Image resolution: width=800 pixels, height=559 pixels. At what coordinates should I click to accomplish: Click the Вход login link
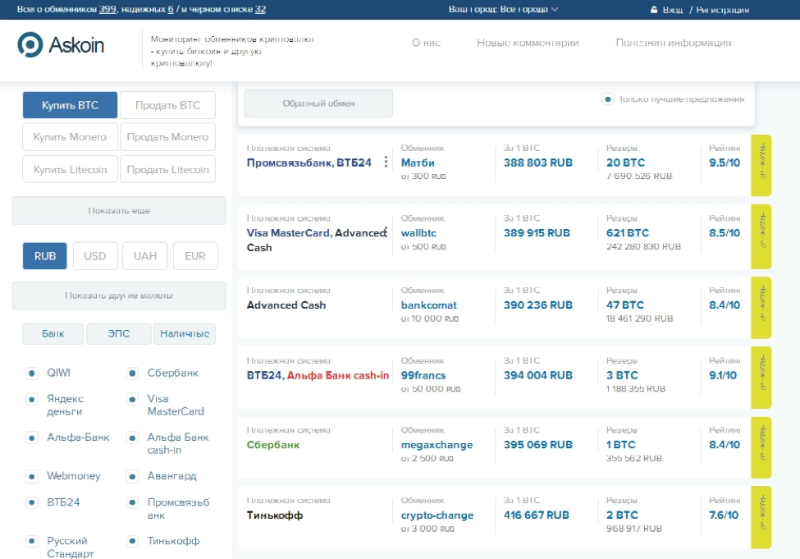(672, 10)
